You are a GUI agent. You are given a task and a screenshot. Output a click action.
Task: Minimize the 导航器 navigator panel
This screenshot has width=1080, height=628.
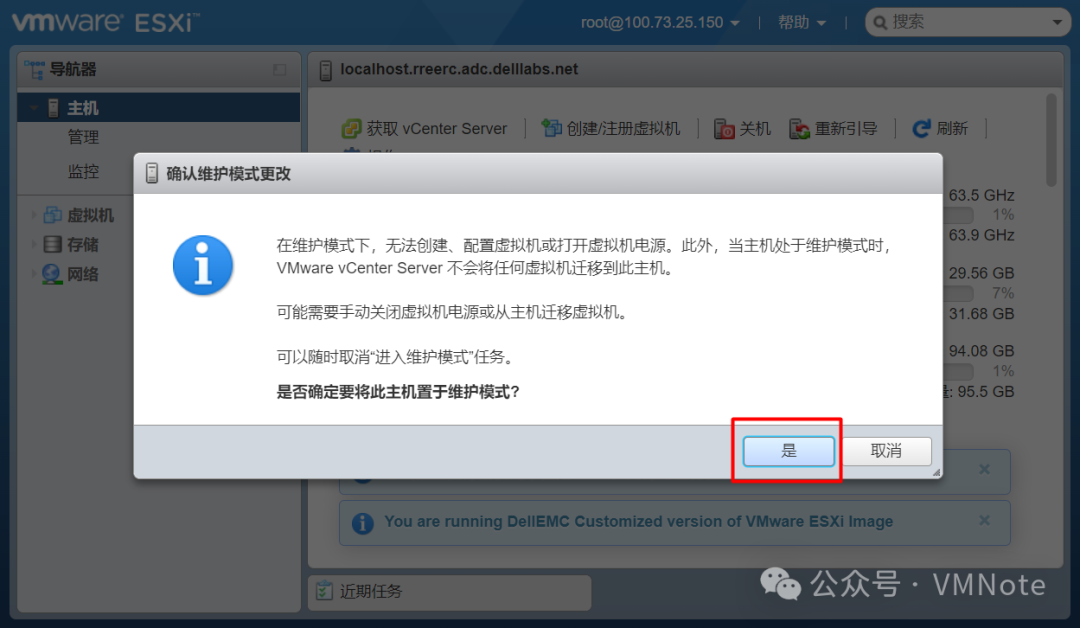click(280, 70)
